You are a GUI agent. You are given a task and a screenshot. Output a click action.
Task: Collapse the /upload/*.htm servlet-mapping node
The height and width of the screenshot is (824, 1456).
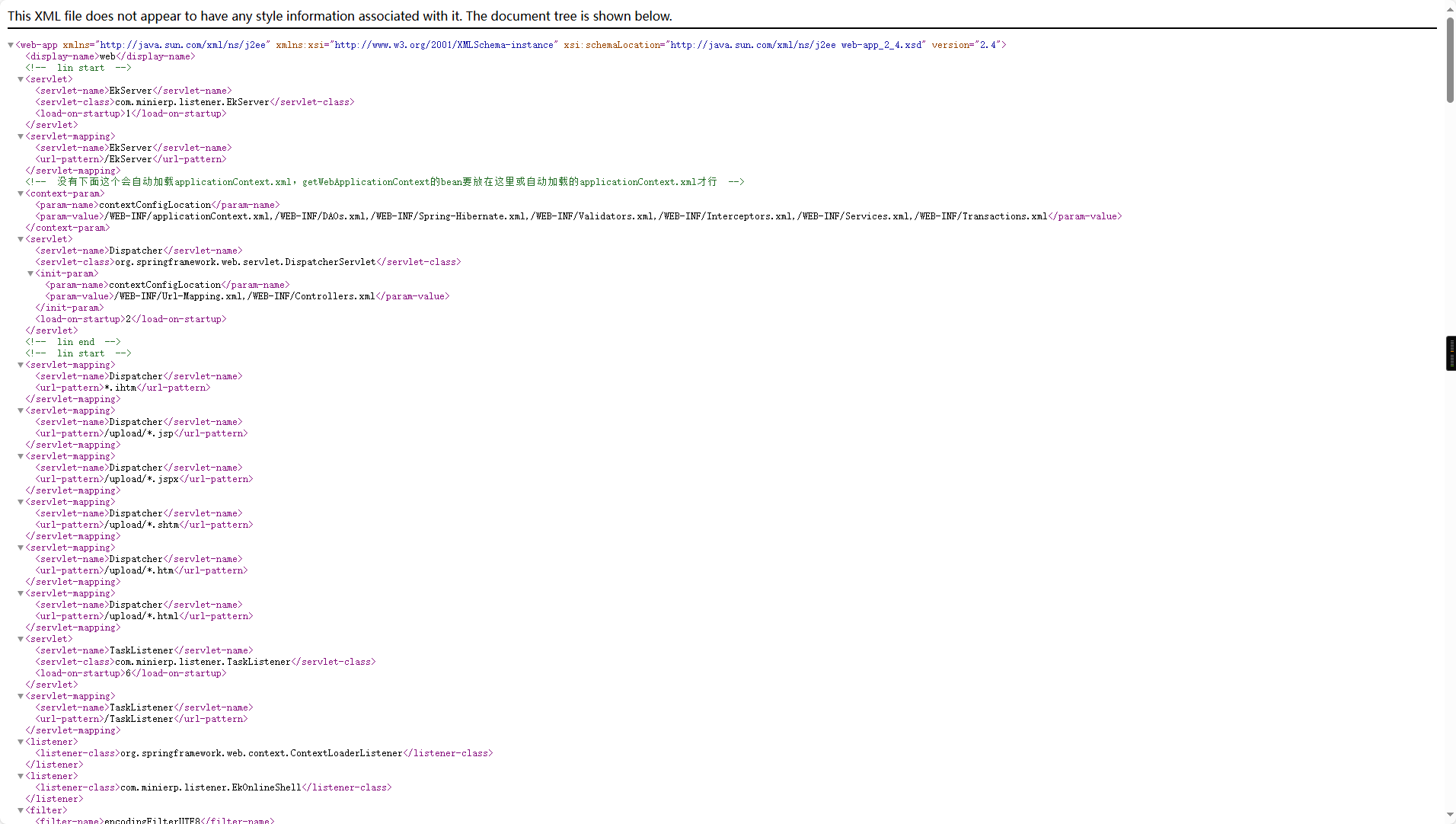click(x=21, y=548)
